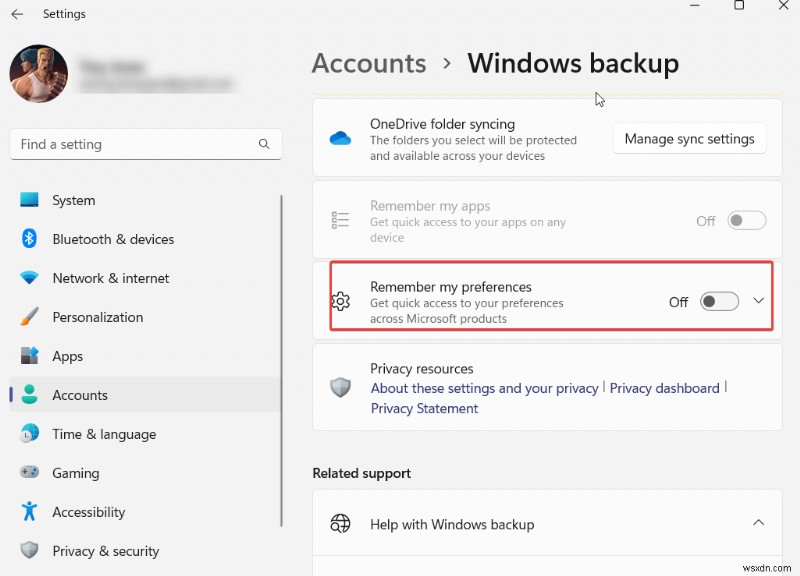The width and height of the screenshot is (800, 576).
Task: Open the Privacy Statement link
Action: click(424, 408)
